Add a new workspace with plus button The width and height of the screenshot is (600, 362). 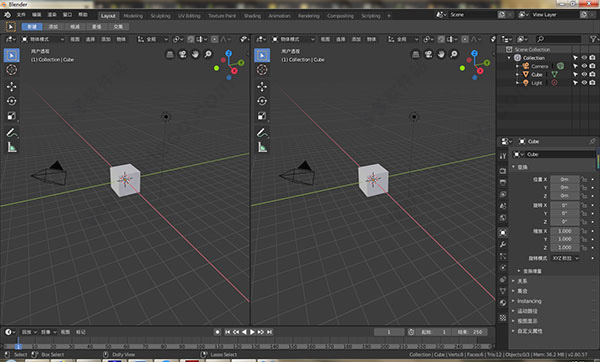click(389, 16)
